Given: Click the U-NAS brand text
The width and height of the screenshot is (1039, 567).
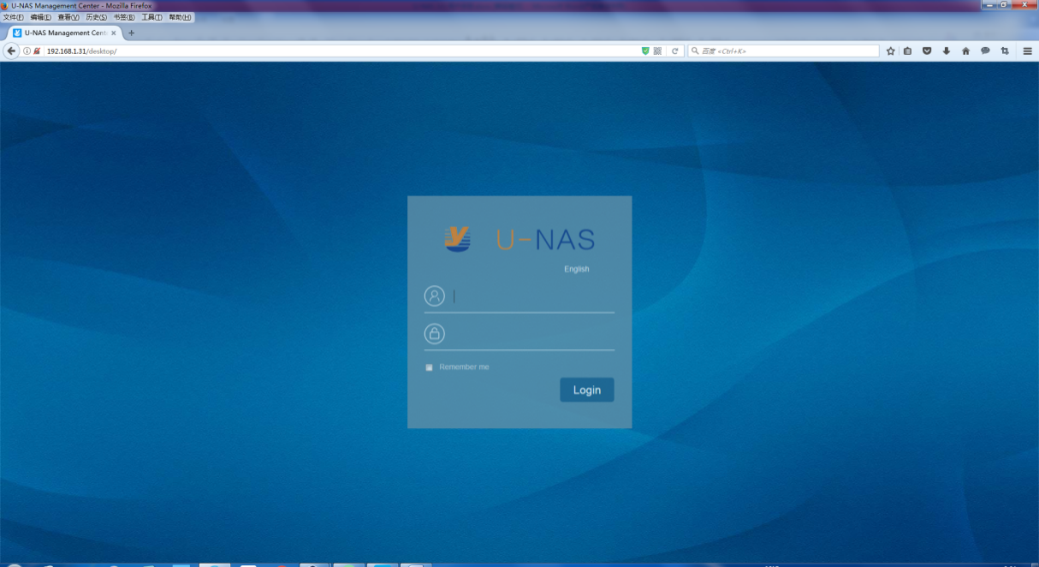Looking at the screenshot, I should 545,240.
